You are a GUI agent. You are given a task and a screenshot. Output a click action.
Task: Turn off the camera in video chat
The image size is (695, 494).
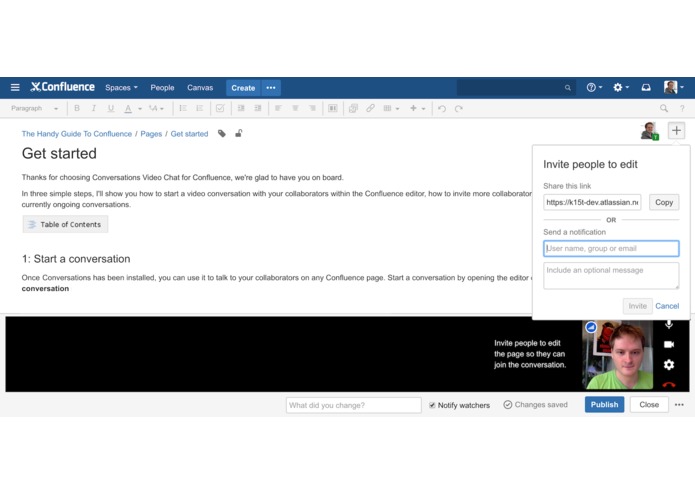coord(669,344)
